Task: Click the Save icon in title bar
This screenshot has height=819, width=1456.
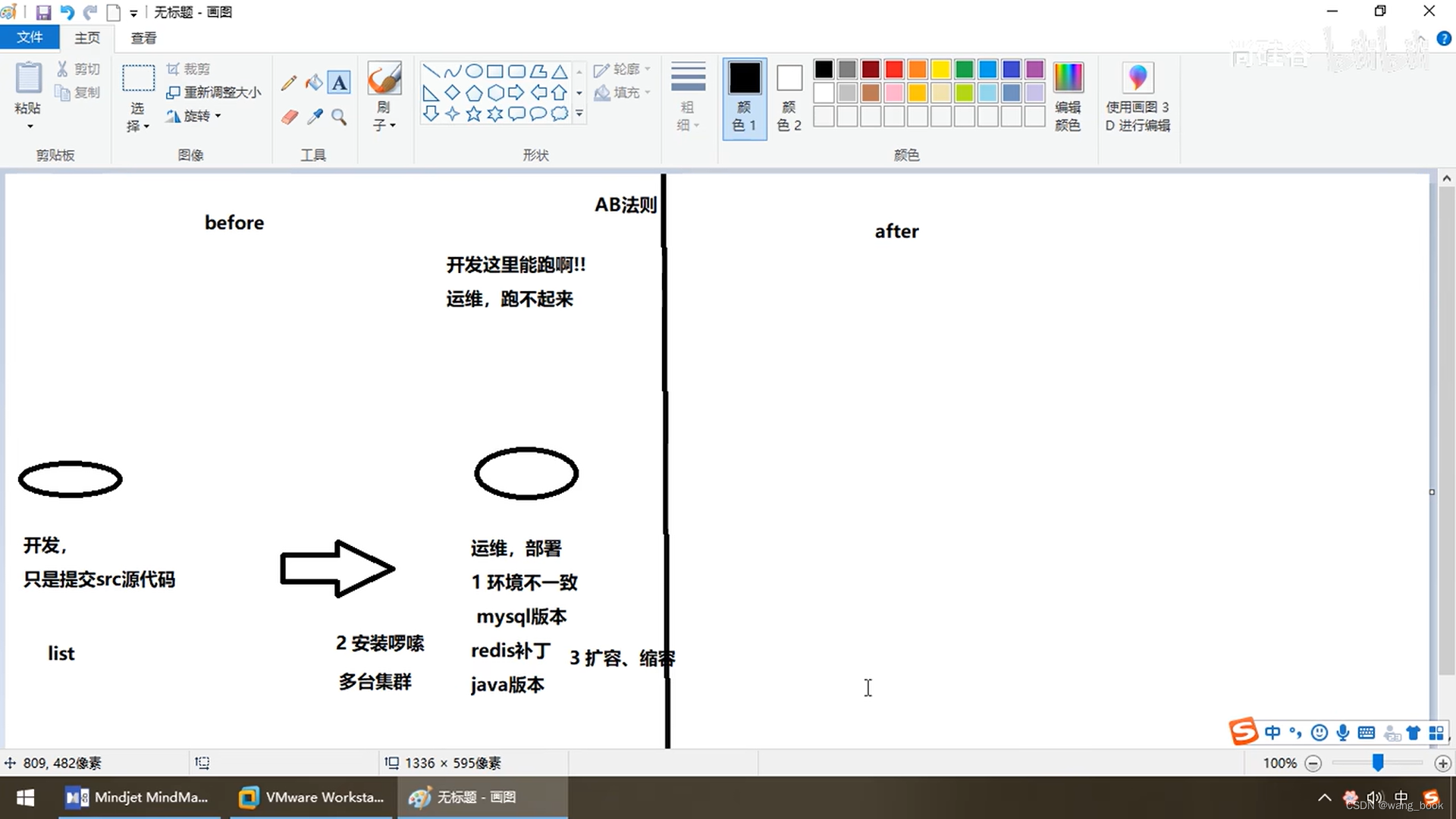Action: coord(43,12)
